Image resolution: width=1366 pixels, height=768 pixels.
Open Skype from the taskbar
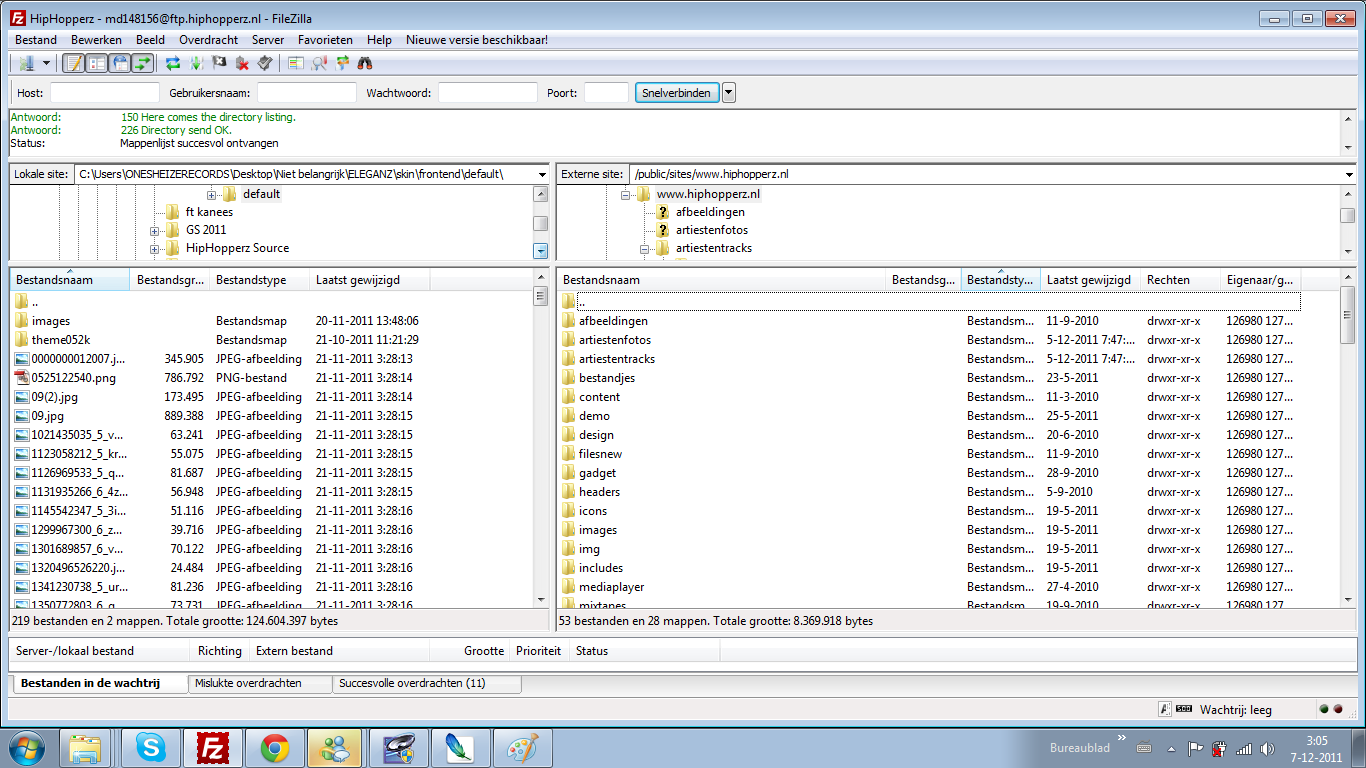(x=151, y=748)
